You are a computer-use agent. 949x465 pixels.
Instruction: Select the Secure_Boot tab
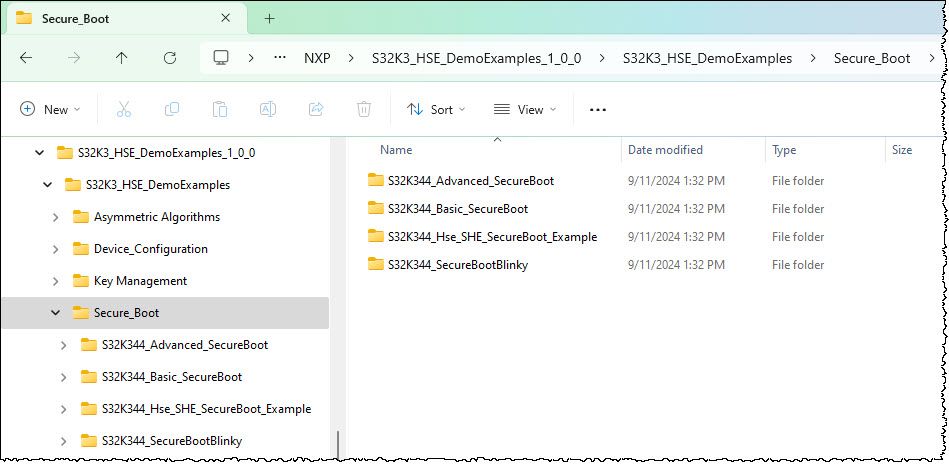[x=126, y=19]
